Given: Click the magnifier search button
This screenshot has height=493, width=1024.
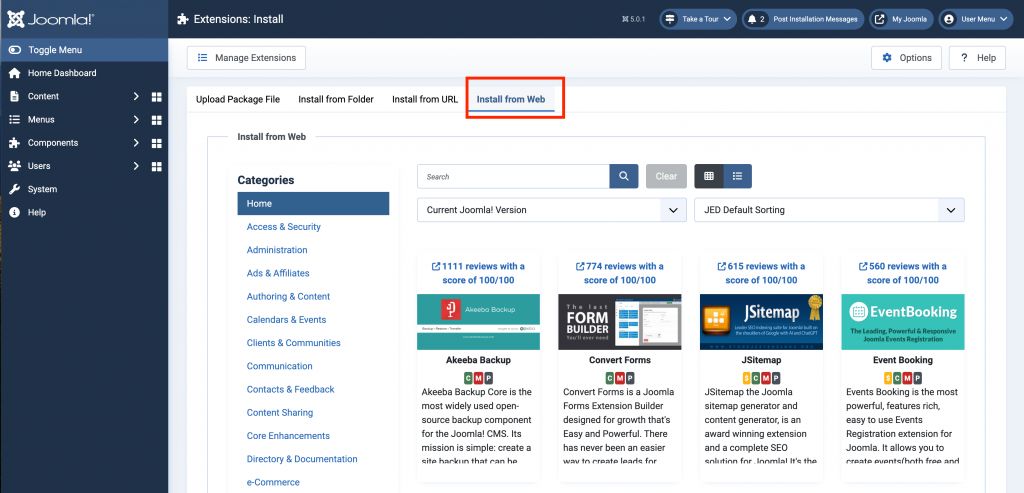Looking at the screenshot, I should pyautogui.click(x=624, y=176).
